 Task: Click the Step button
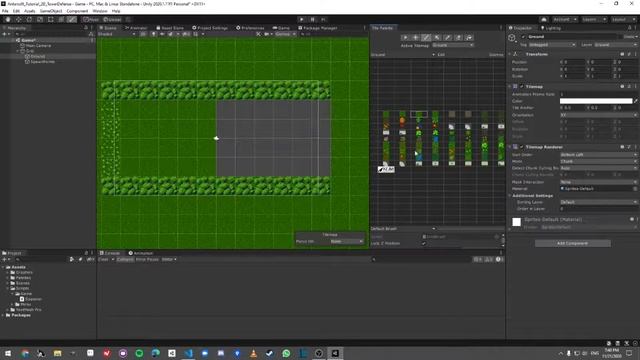point(323,19)
